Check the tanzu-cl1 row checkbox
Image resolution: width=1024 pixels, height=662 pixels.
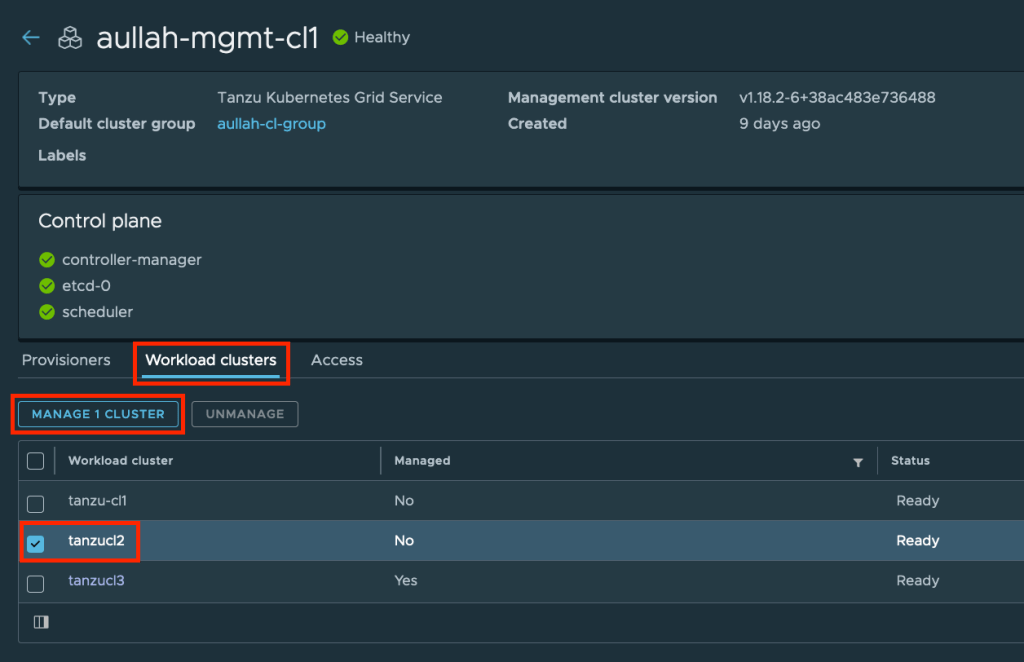pos(36,503)
